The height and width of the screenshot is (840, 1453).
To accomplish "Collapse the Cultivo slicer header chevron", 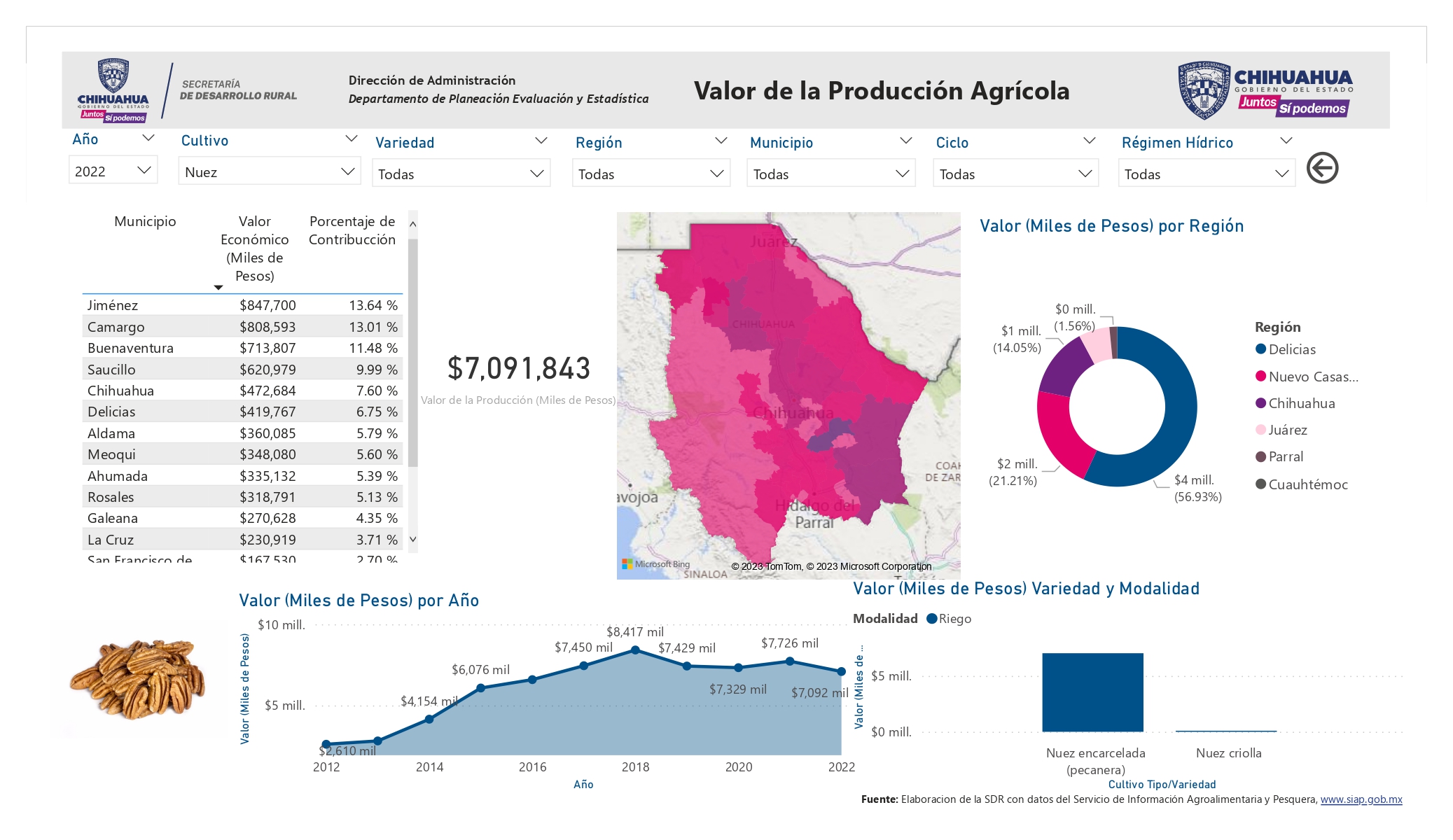I will coord(352,139).
